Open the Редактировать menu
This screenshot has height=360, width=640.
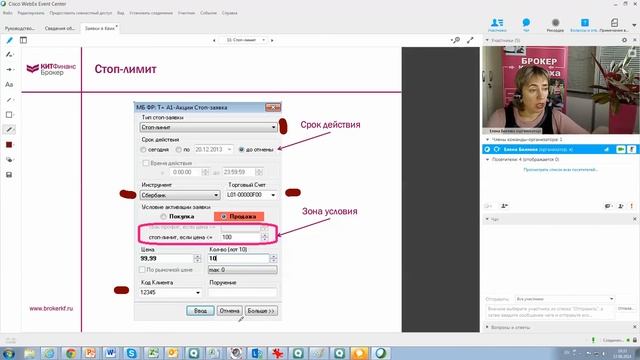31,13
